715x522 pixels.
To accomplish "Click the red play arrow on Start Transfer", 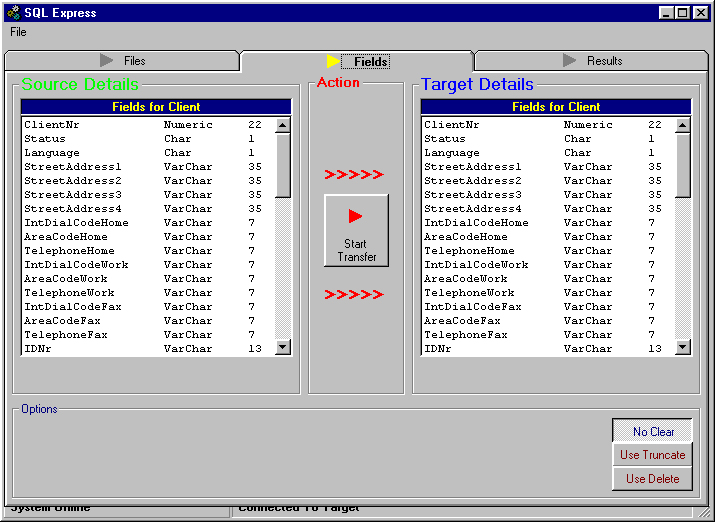I will click(355, 216).
